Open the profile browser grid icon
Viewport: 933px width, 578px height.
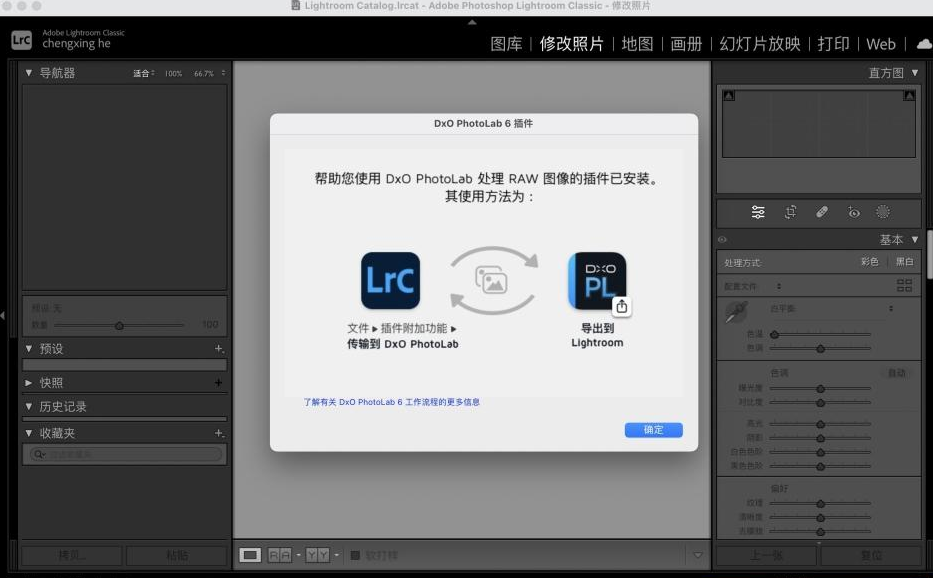[x=904, y=286]
